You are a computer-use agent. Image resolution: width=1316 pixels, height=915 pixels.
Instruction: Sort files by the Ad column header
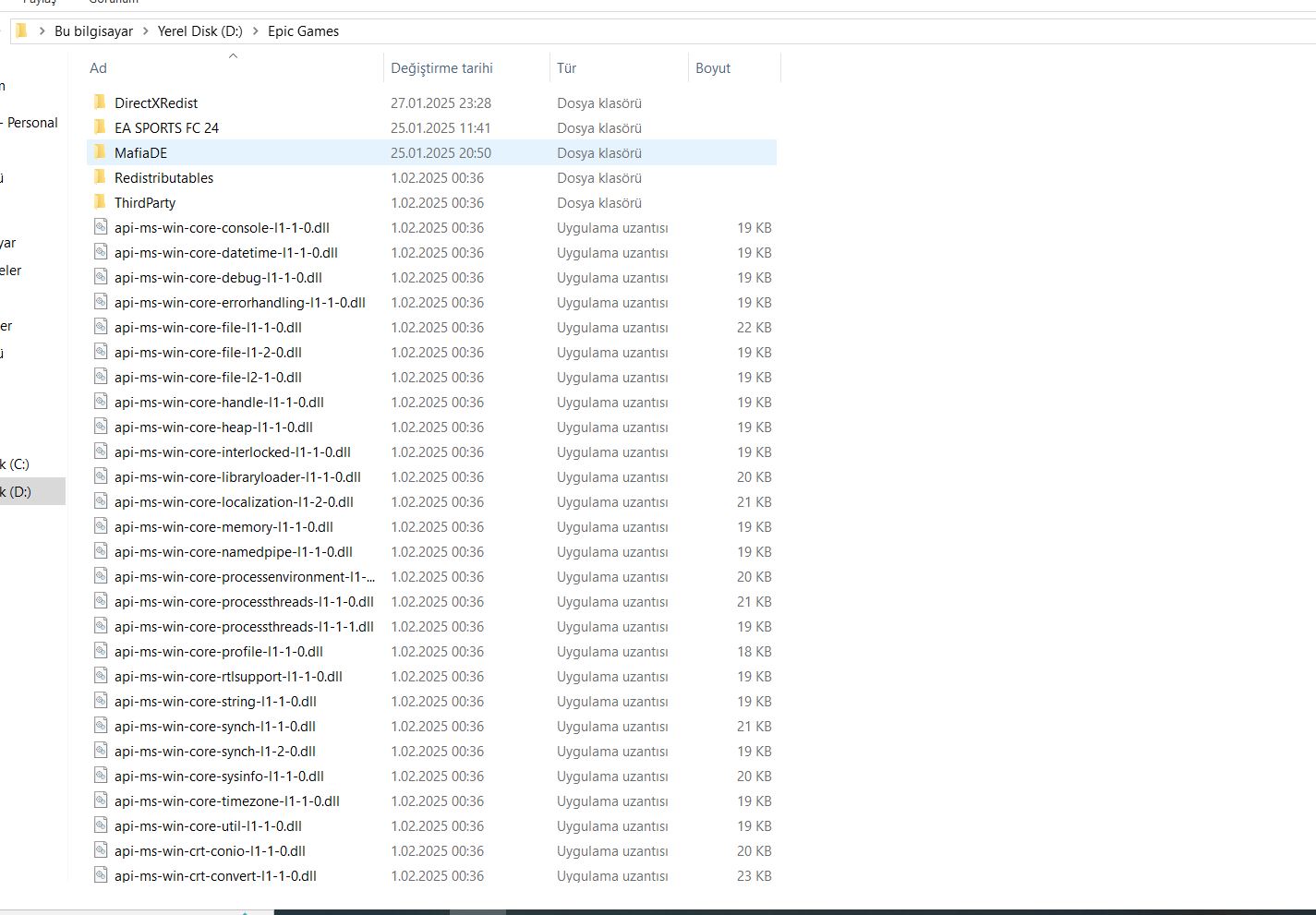click(98, 68)
